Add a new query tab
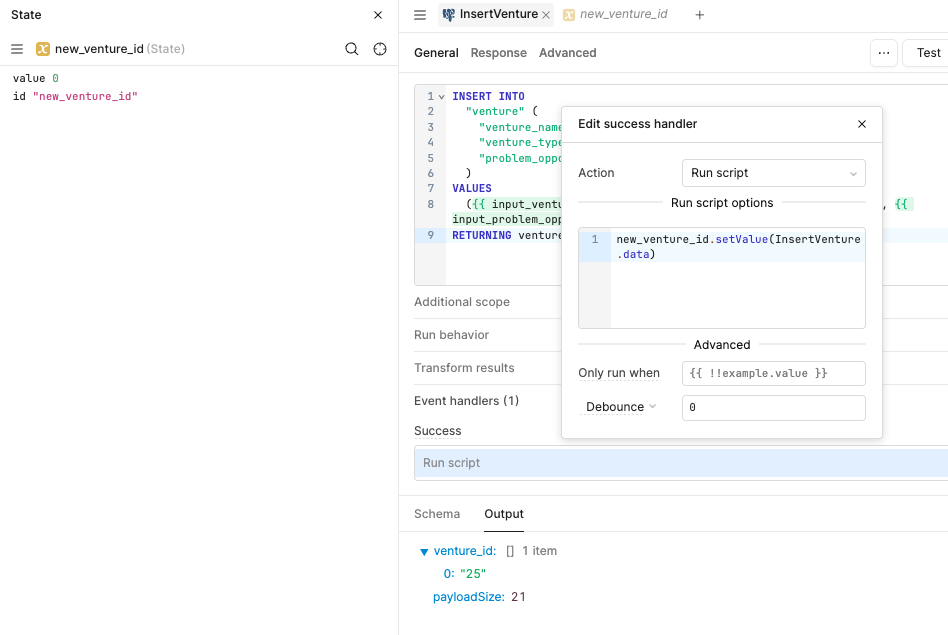 [700, 15]
